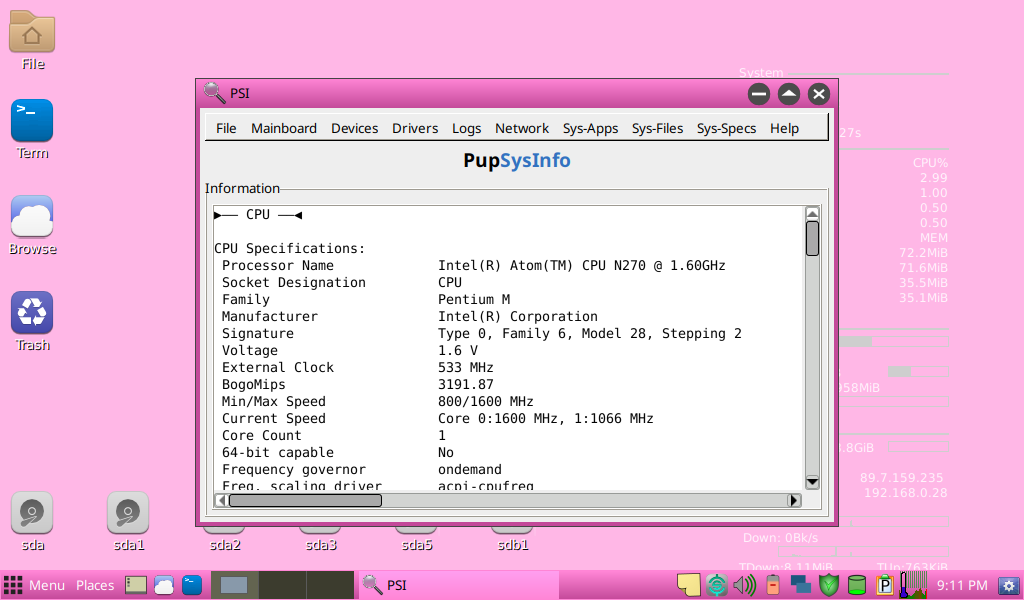Expand the Logs menu
Screen dimensions: 1024x600
(x=466, y=128)
